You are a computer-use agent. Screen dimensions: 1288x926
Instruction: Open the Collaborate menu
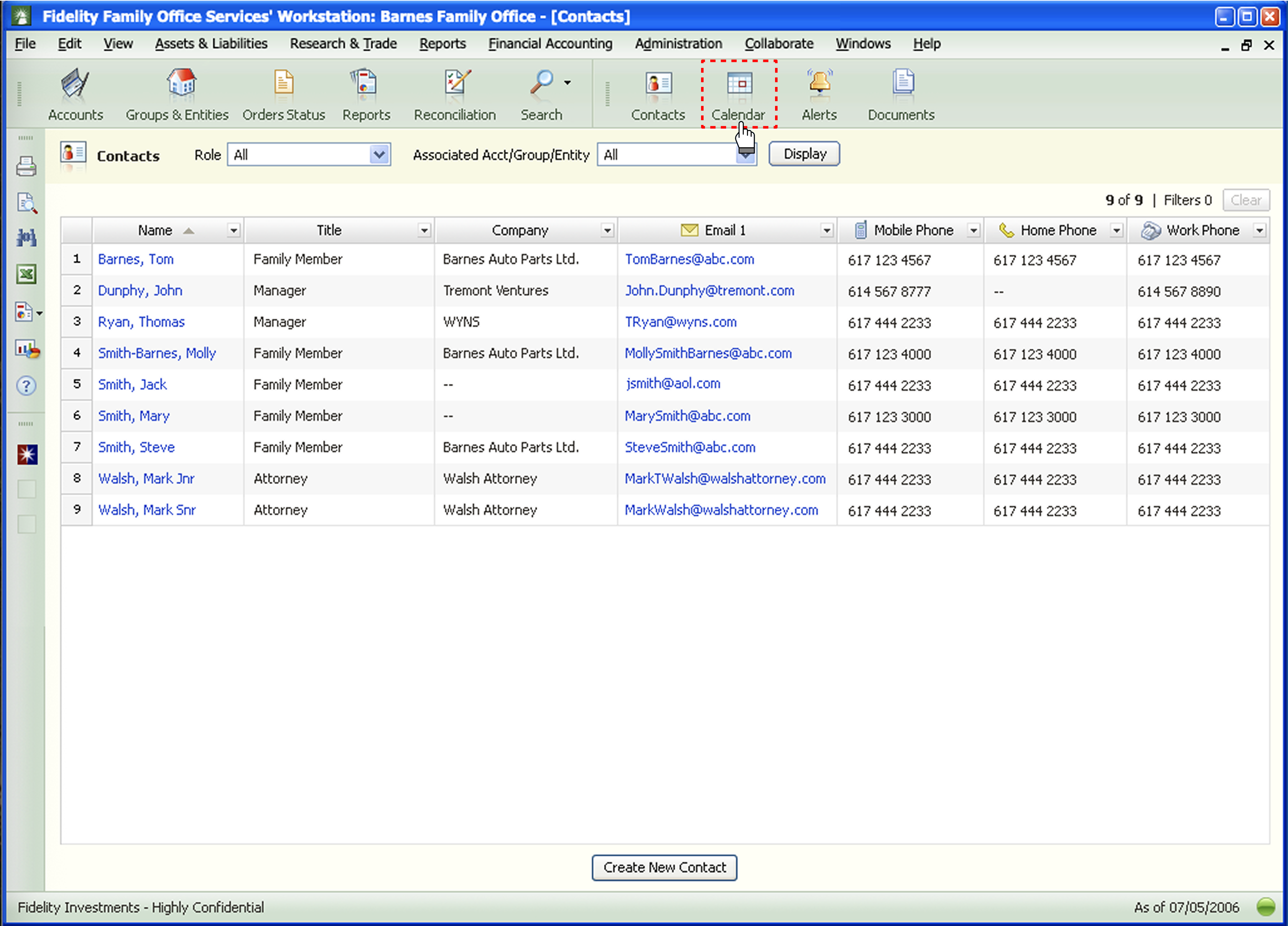point(778,44)
